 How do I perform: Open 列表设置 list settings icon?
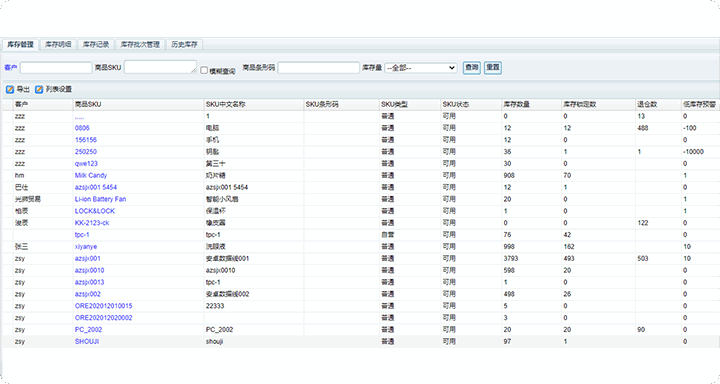39,89
